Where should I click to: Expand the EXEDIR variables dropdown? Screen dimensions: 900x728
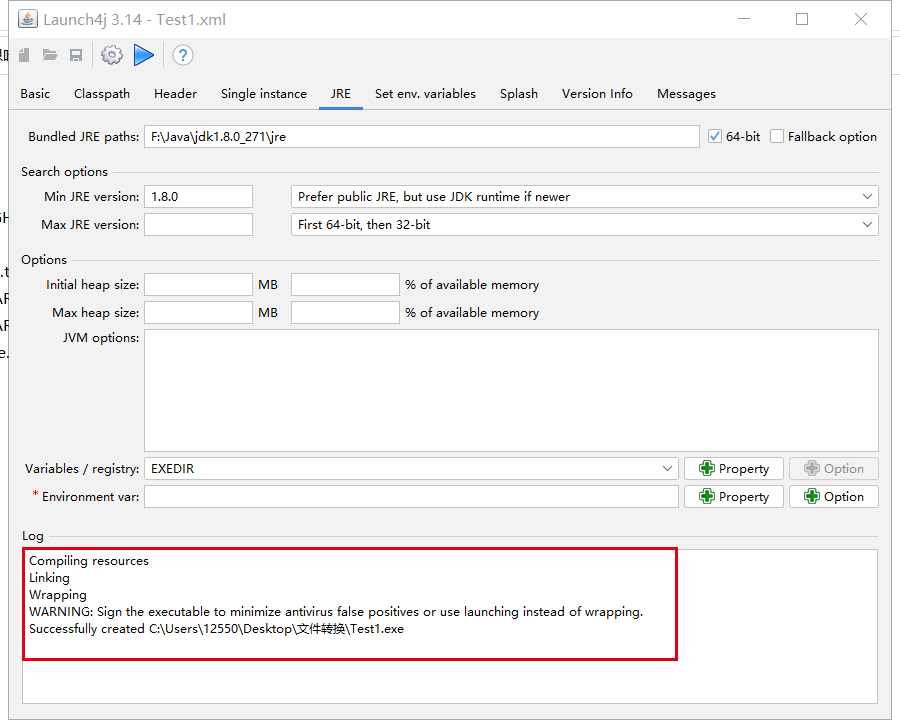(x=411, y=468)
